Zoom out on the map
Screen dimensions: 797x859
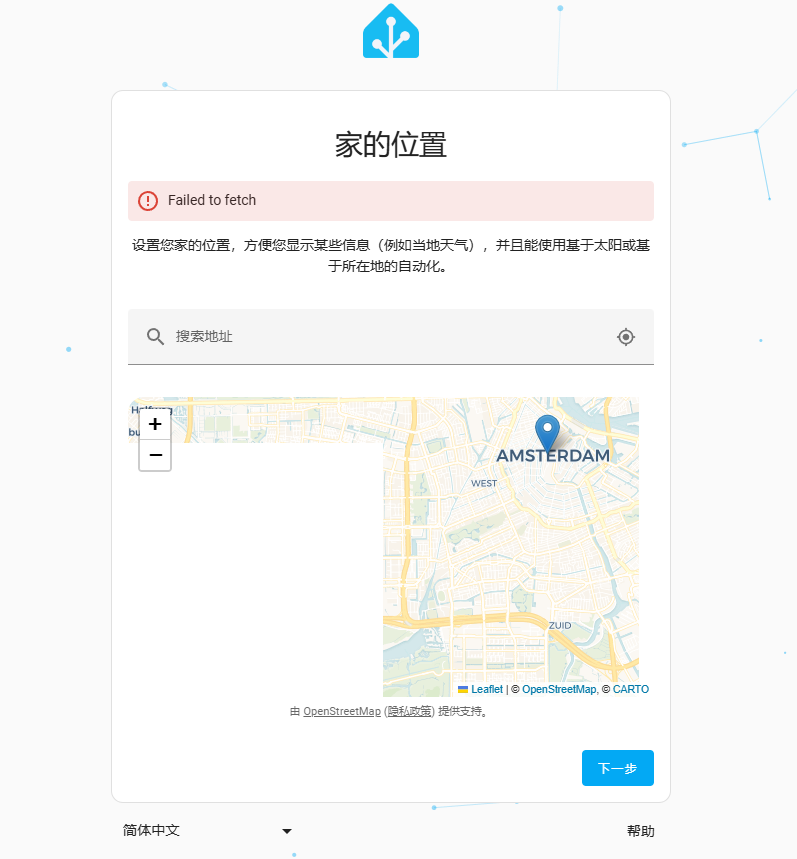pyautogui.click(x=155, y=456)
